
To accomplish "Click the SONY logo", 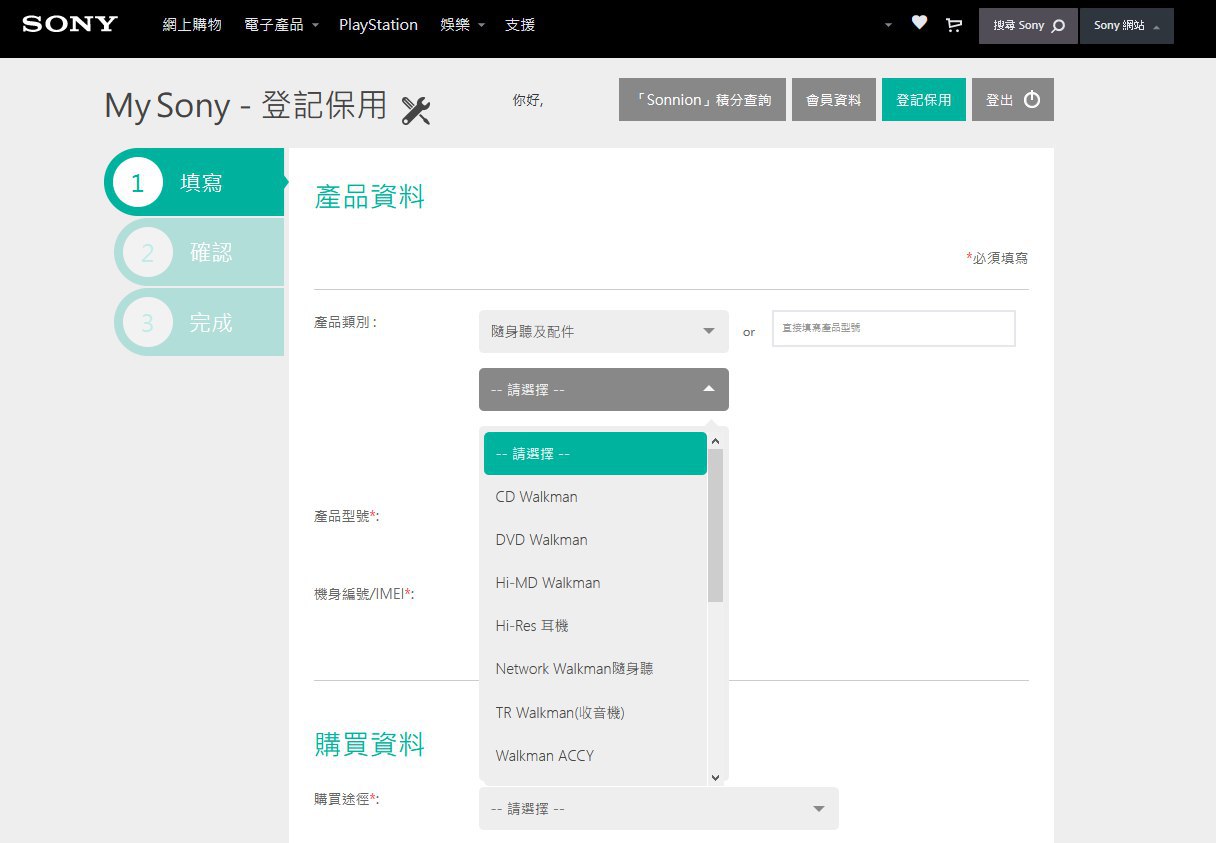I will [x=70, y=23].
